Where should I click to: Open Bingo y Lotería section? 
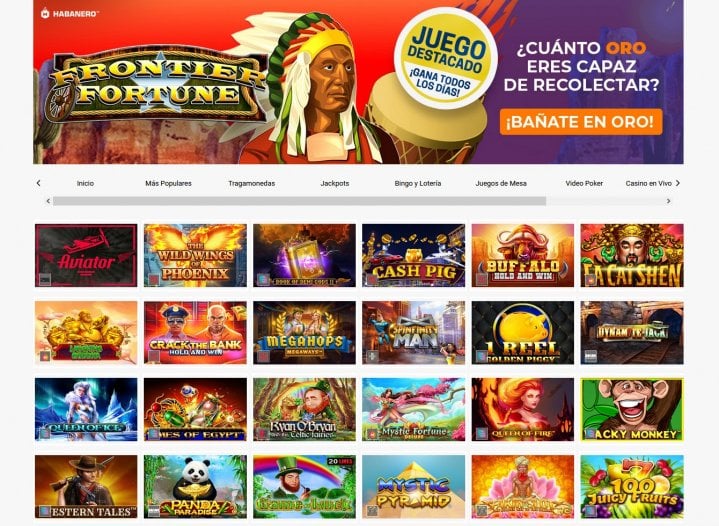click(x=418, y=183)
